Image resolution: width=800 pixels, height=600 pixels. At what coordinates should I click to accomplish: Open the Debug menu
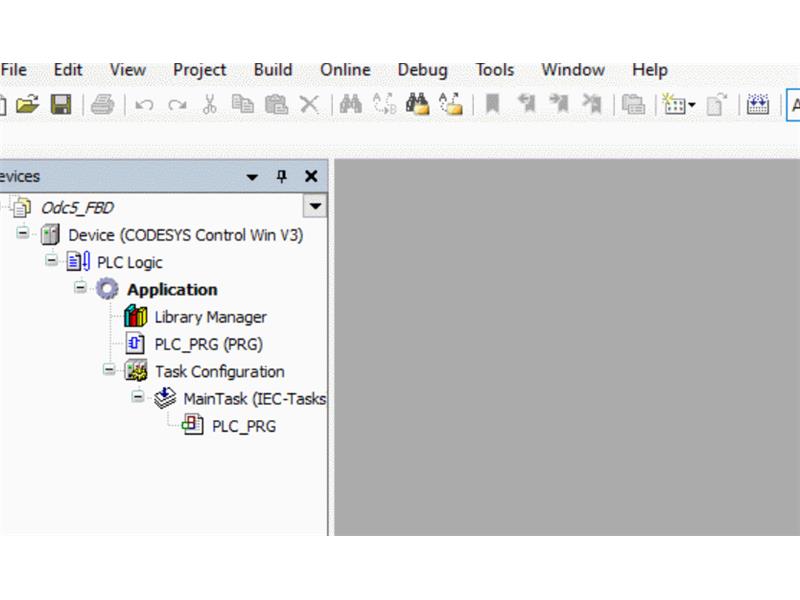(x=422, y=70)
